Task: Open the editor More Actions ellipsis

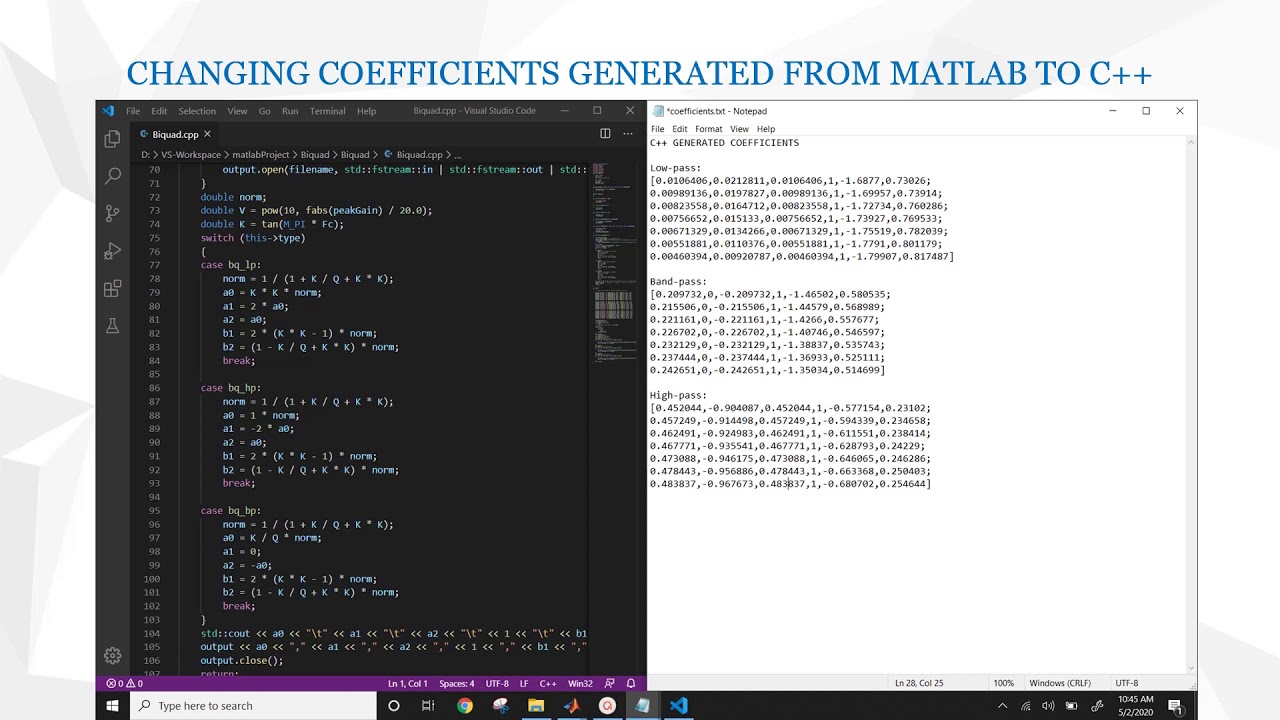Action: 628,133
